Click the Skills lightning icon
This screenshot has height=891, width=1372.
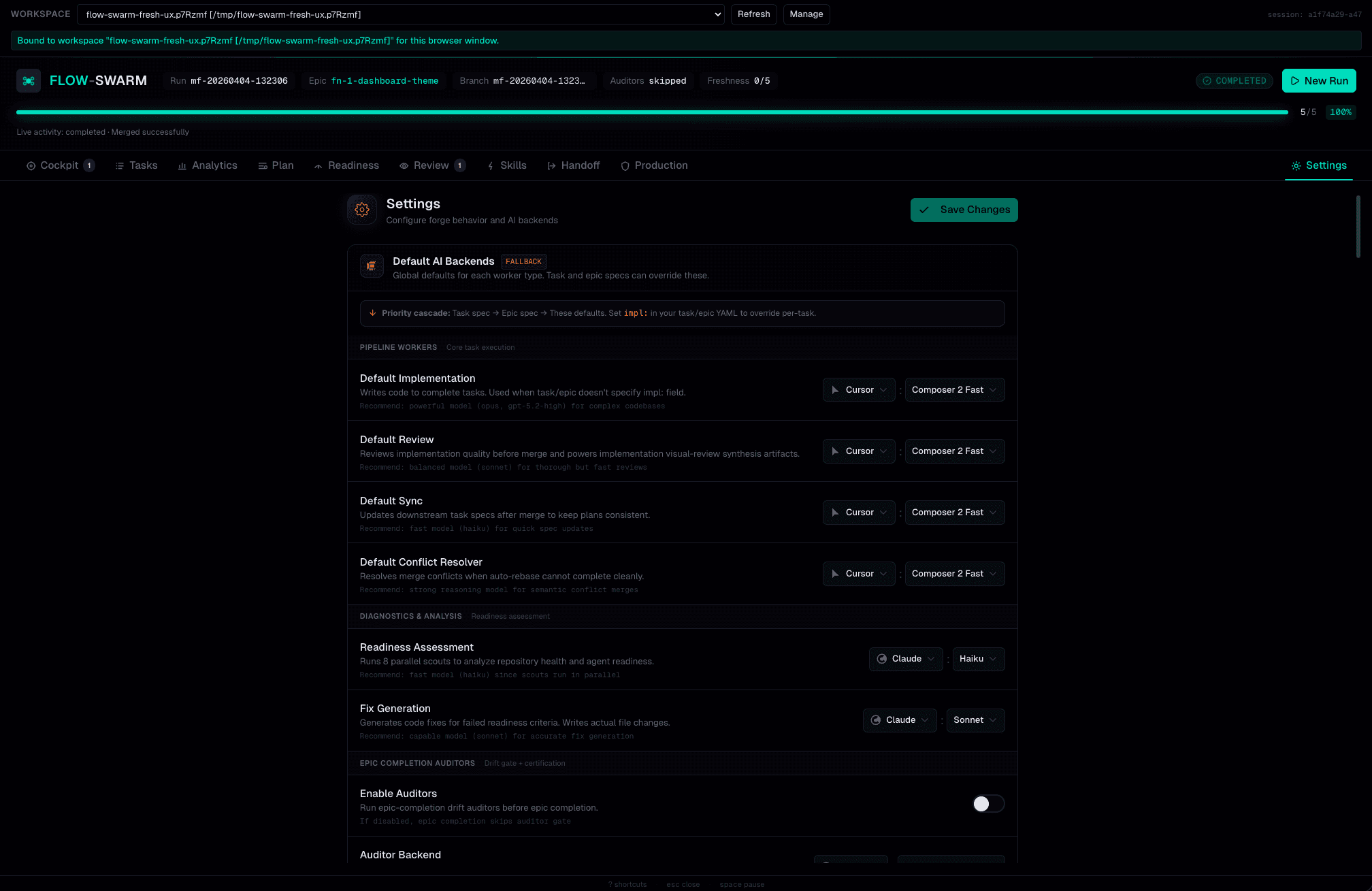click(x=491, y=166)
